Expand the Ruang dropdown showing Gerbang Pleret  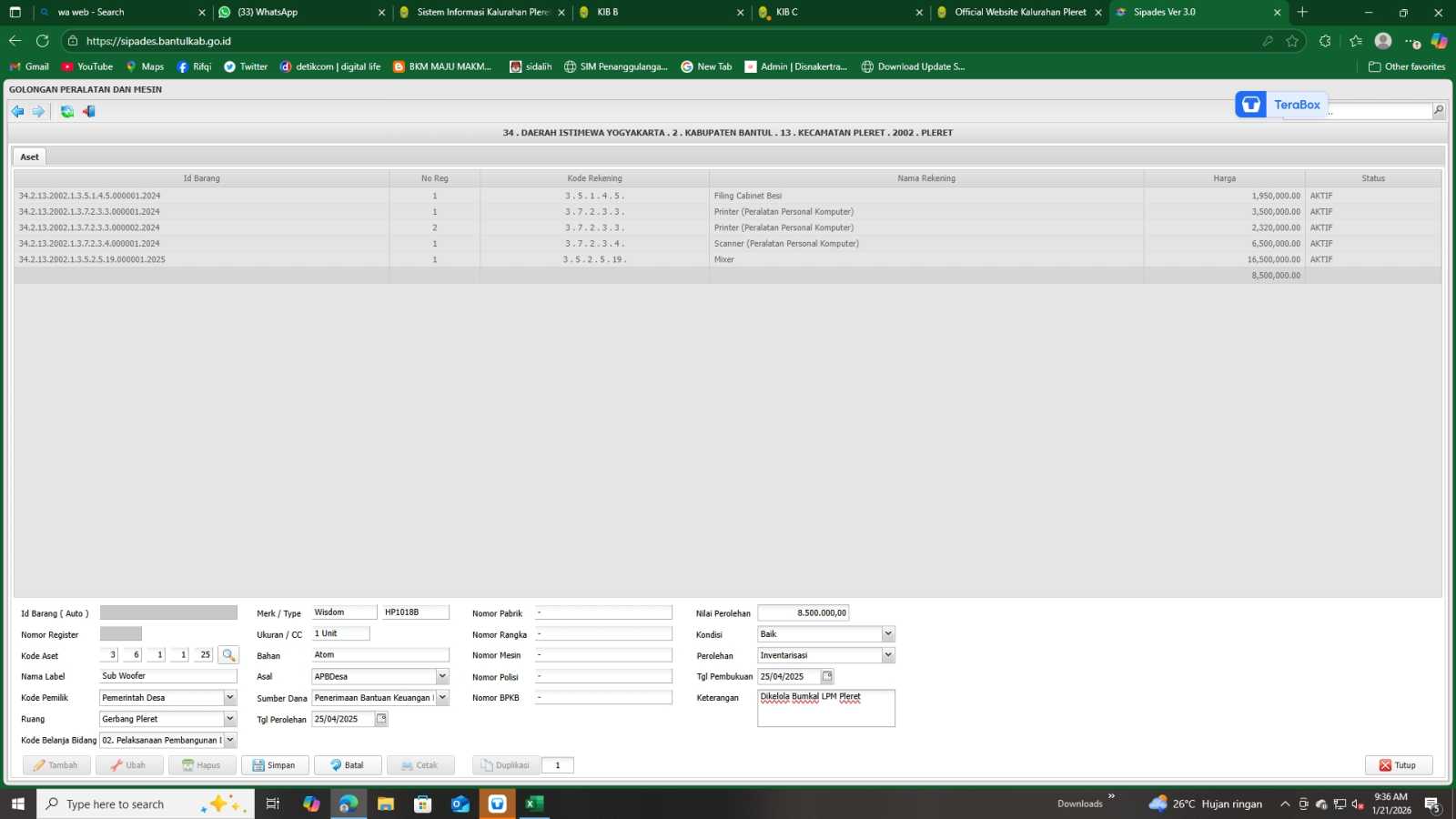click(230, 719)
